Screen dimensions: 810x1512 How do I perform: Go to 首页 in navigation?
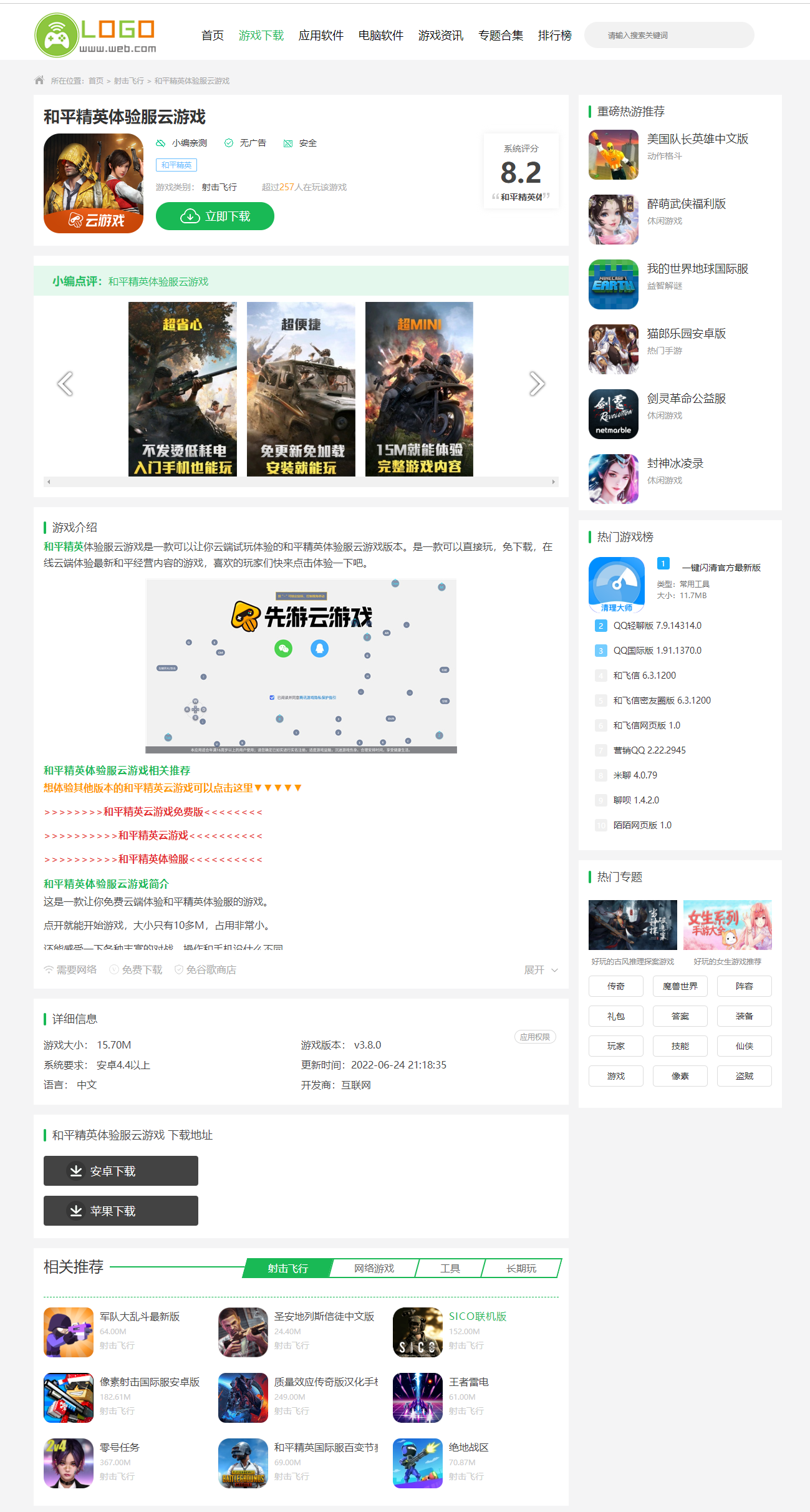click(213, 36)
